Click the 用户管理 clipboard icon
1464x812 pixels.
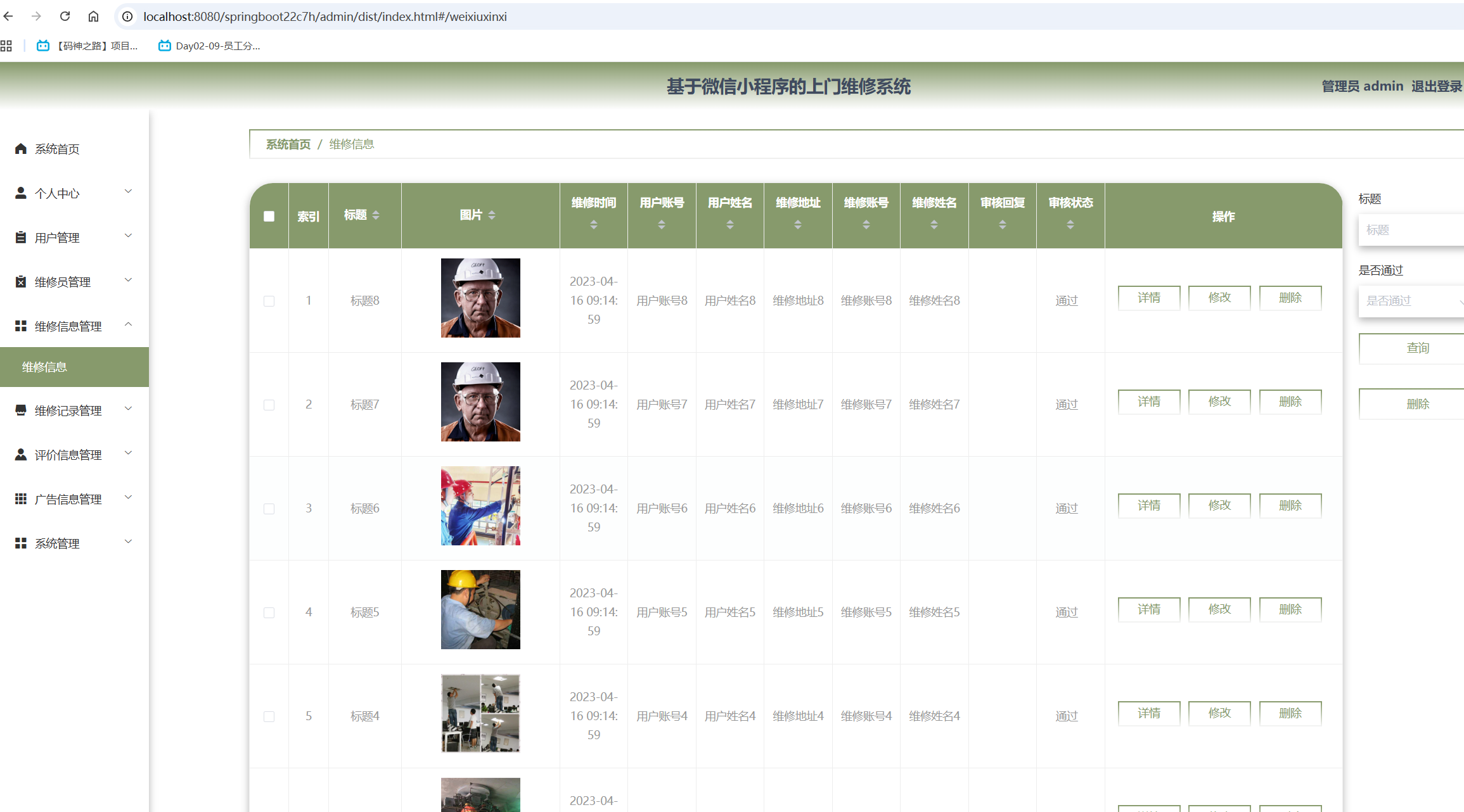[21, 238]
